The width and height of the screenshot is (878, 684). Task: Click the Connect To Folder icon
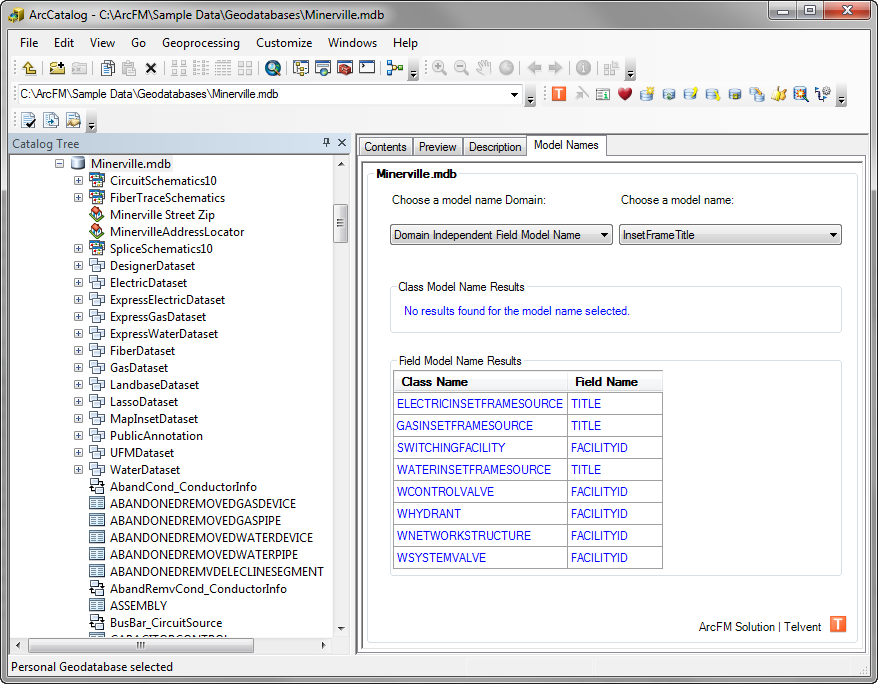point(57,68)
